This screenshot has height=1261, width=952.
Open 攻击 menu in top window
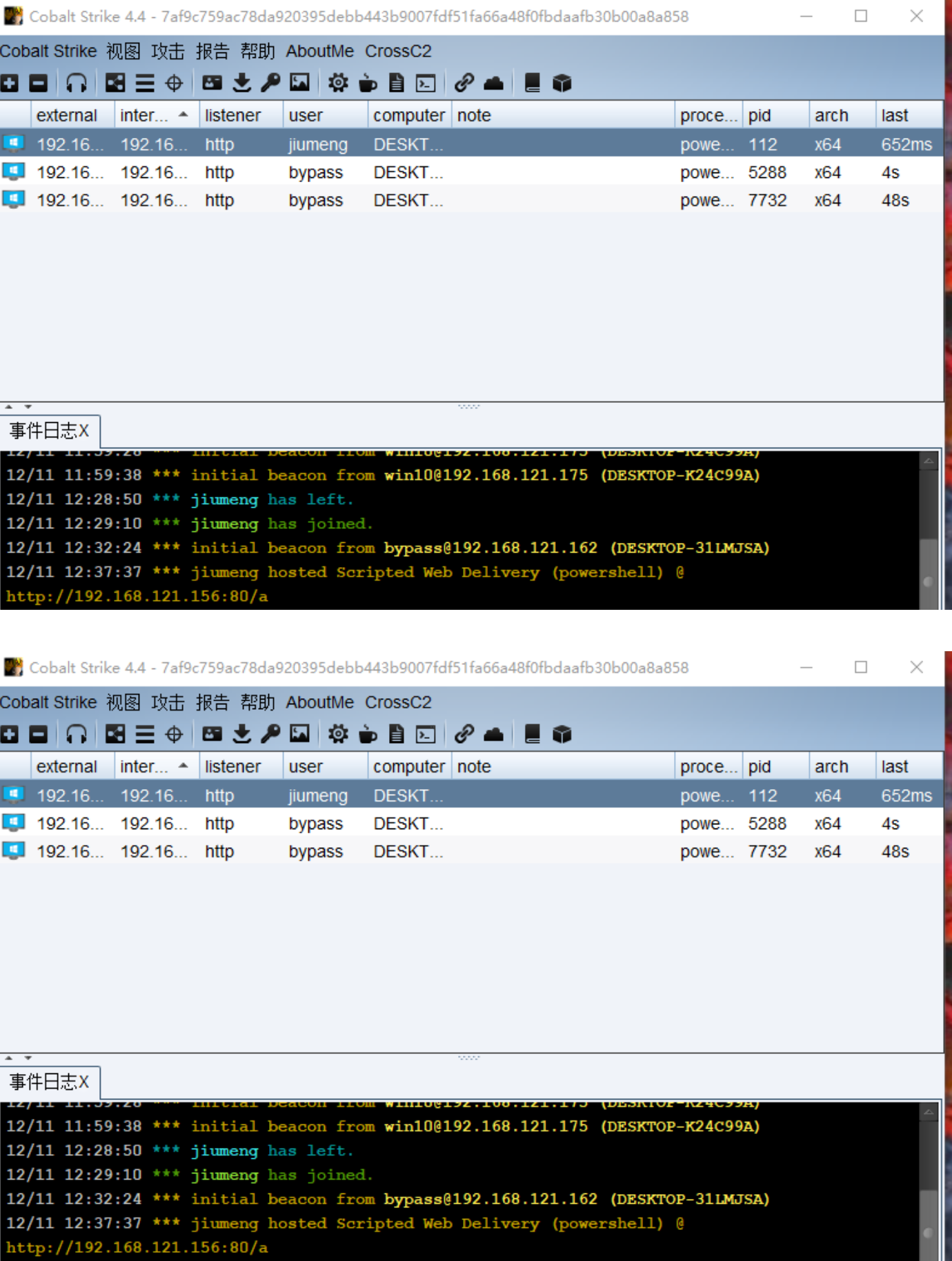(x=168, y=51)
